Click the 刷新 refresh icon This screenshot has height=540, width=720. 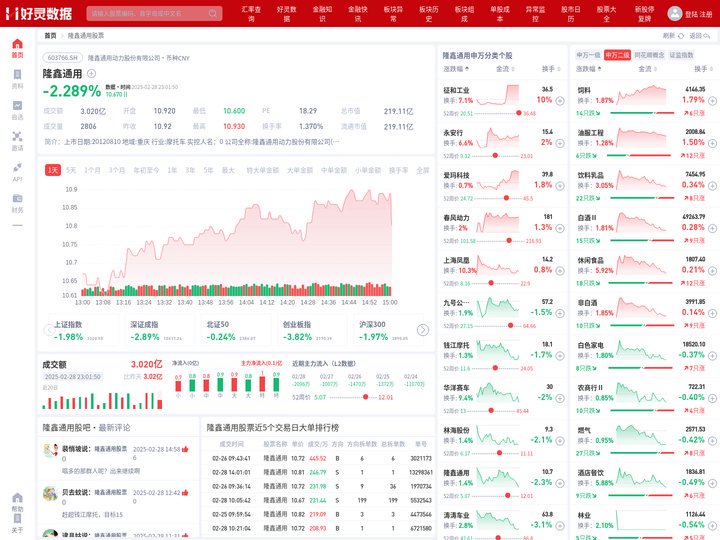[681, 36]
